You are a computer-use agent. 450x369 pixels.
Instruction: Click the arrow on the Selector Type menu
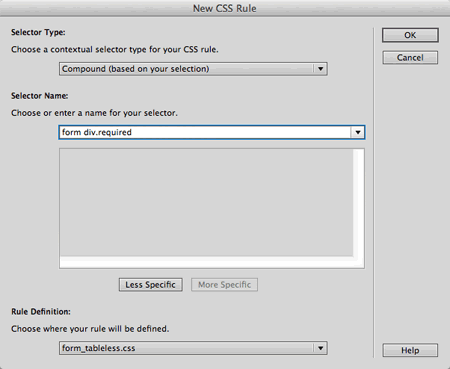(320, 69)
